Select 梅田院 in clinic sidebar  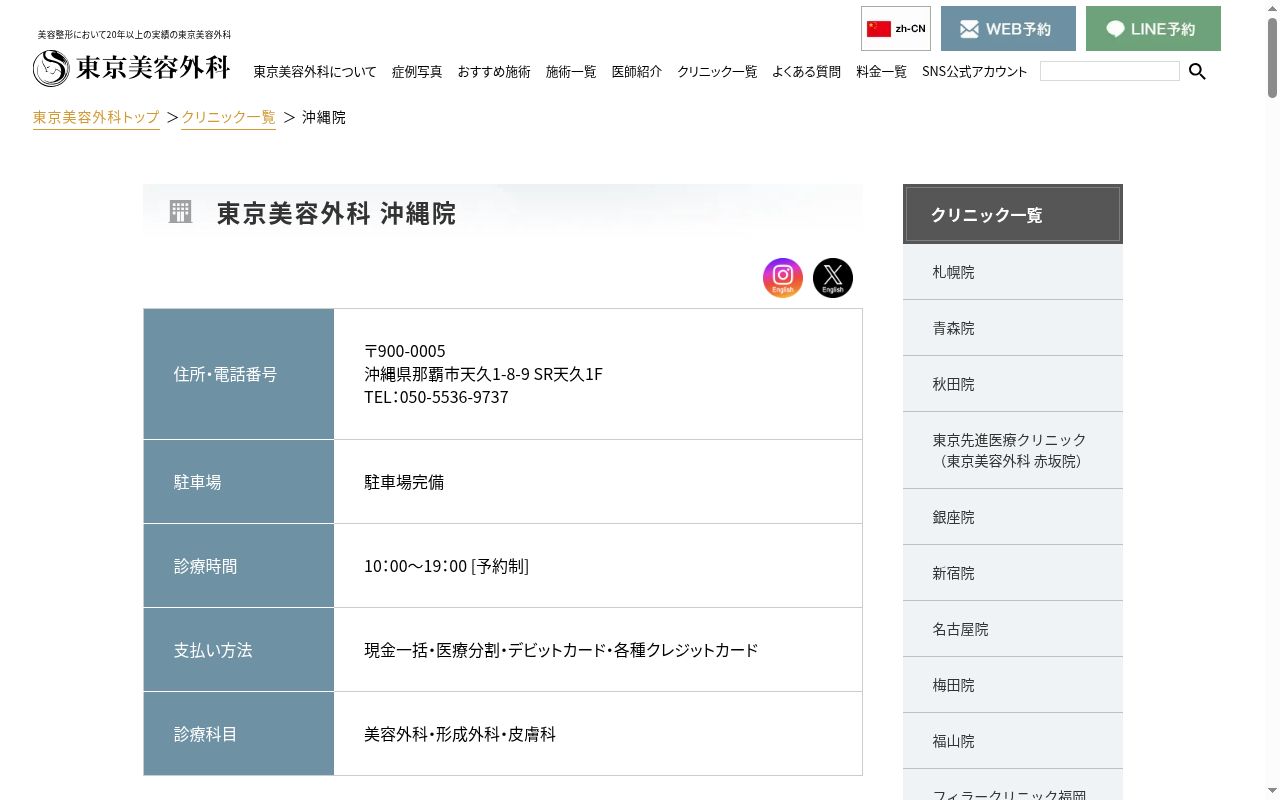click(x=1013, y=685)
